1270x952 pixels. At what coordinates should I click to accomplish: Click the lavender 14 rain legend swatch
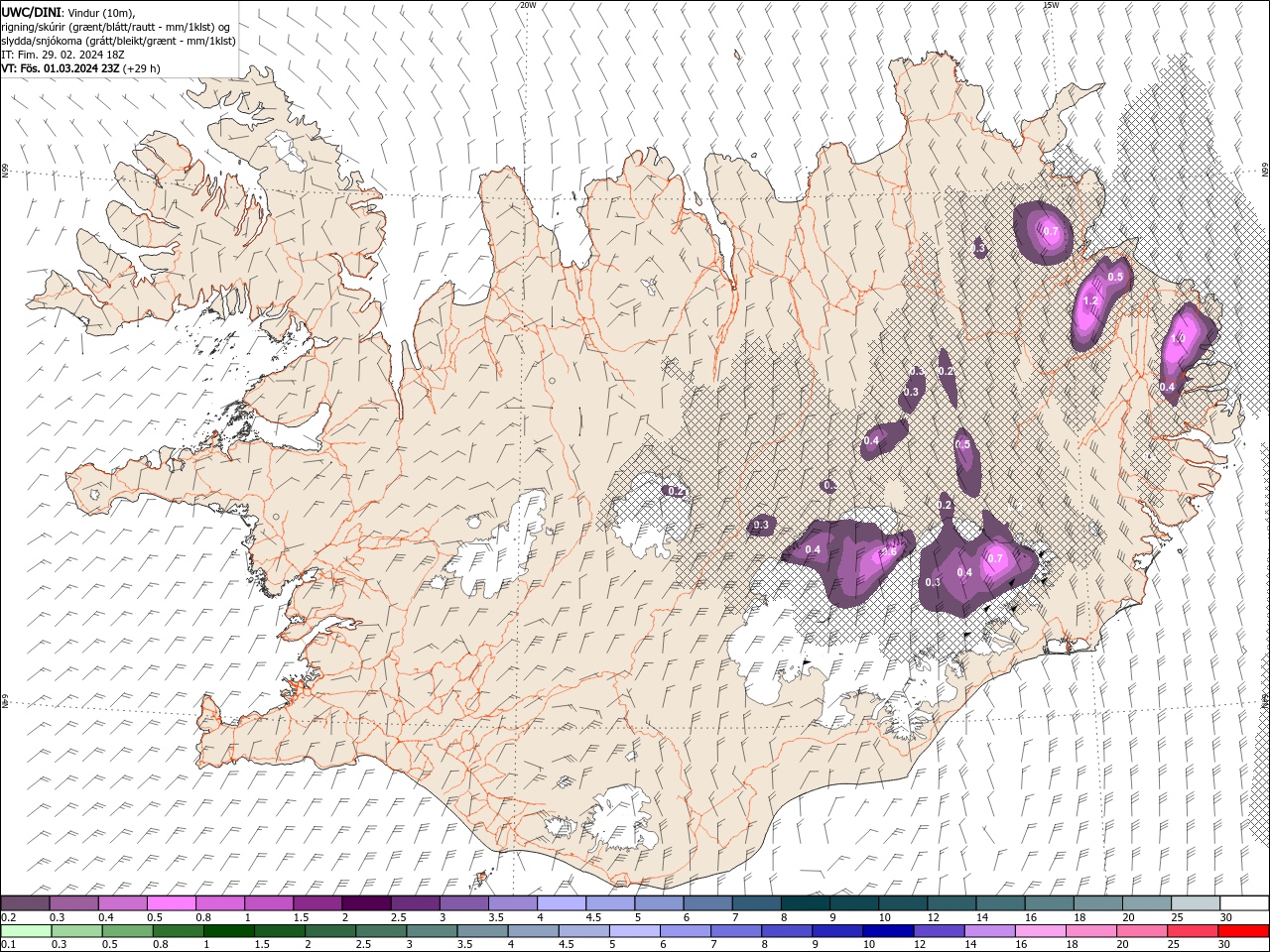click(989, 931)
